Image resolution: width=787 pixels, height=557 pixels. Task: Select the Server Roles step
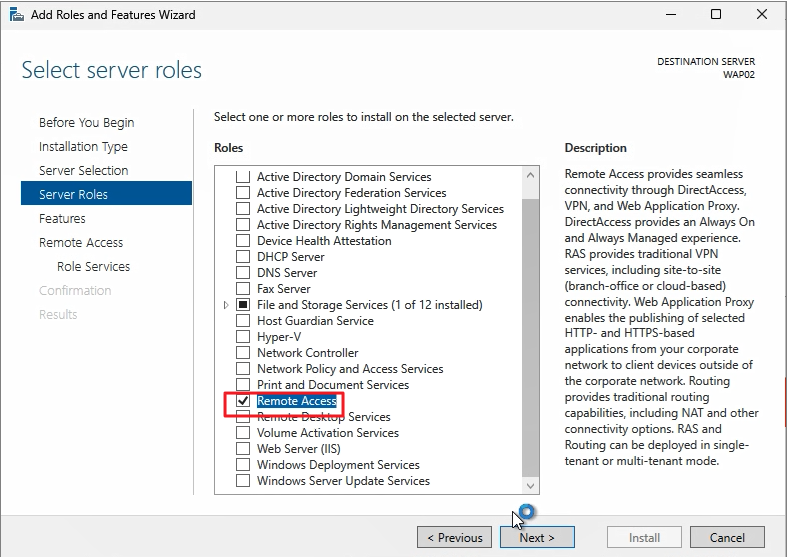[106, 193]
